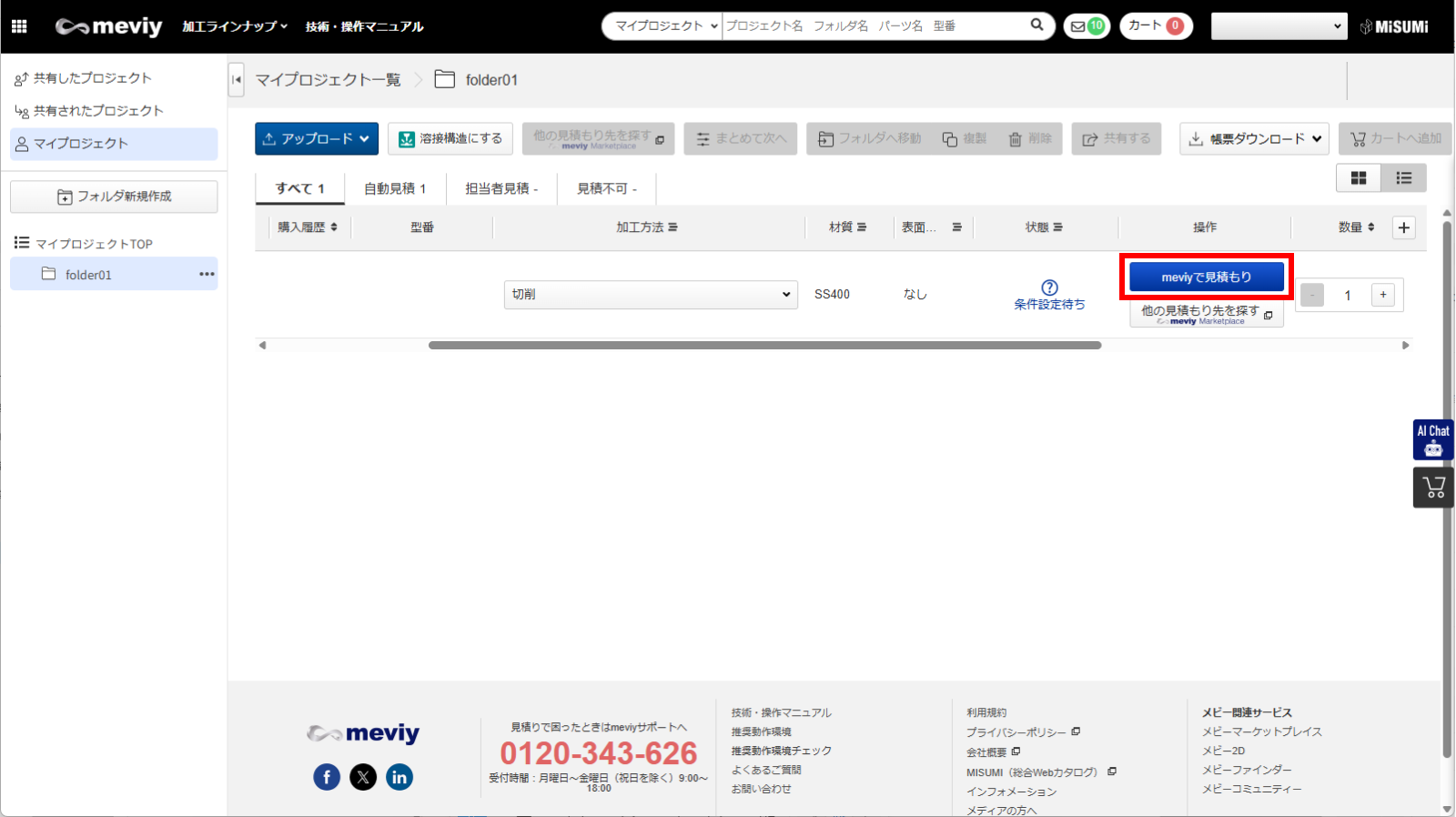Viewport: 1456px width, 817px height.
Task: Click the horizontal table scrollbar
Action: [764, 346]
